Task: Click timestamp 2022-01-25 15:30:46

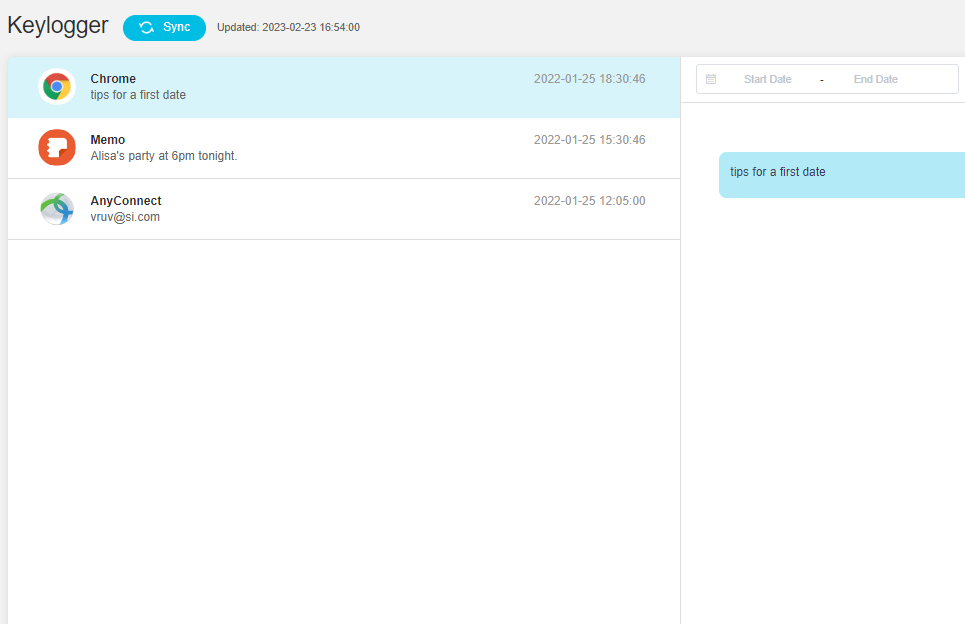Action: point(590,140)
